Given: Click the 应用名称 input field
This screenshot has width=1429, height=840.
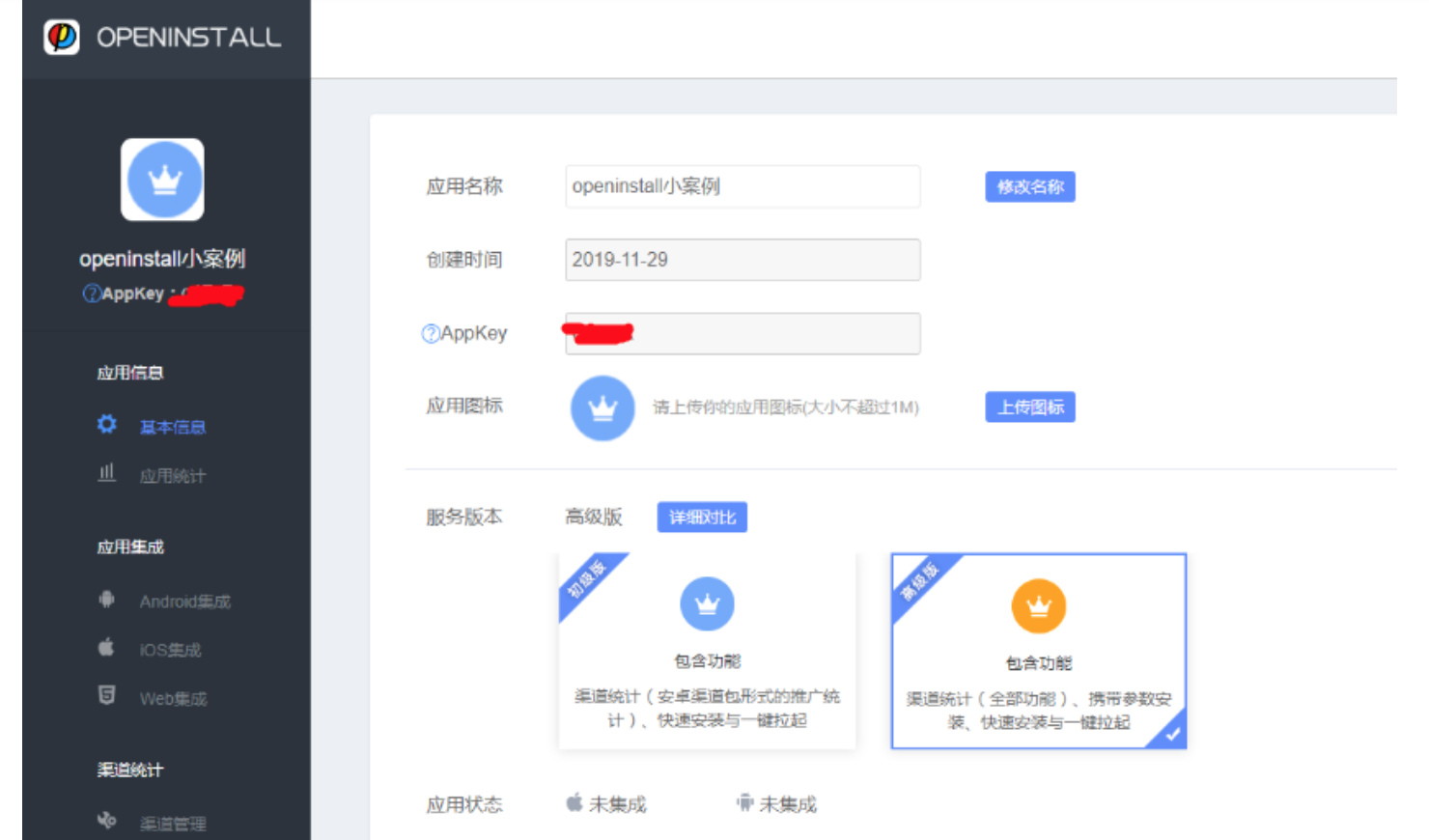Looking at the screenshot, I should [x=743, y=186].
